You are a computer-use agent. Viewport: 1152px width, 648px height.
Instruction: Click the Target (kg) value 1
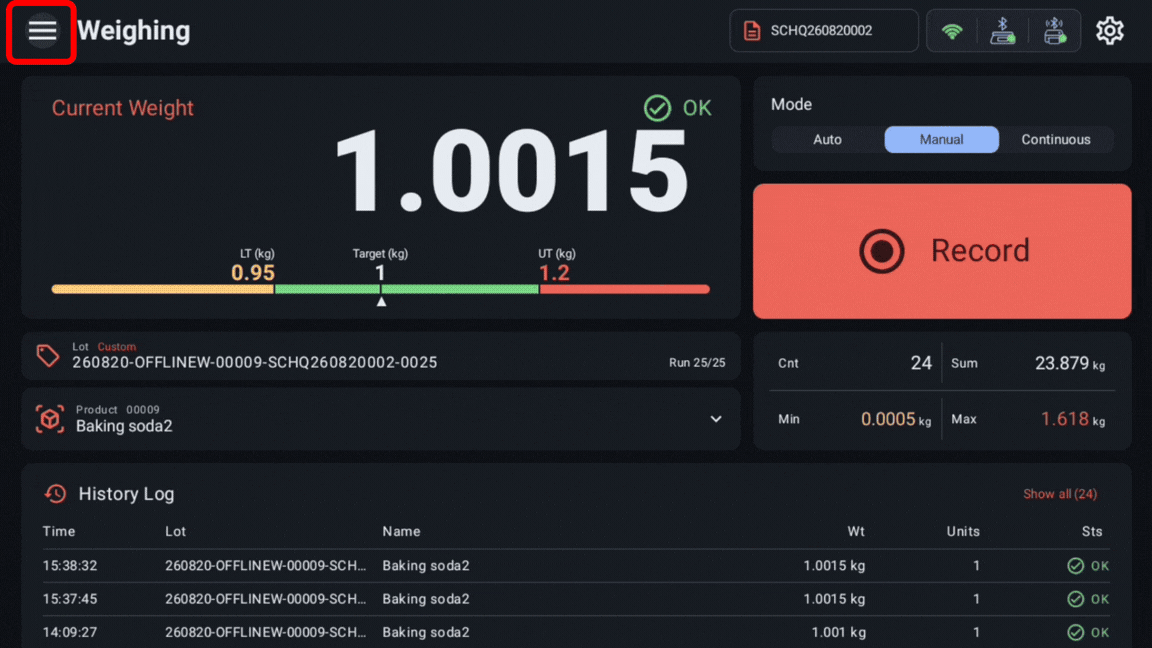(380, 273)
